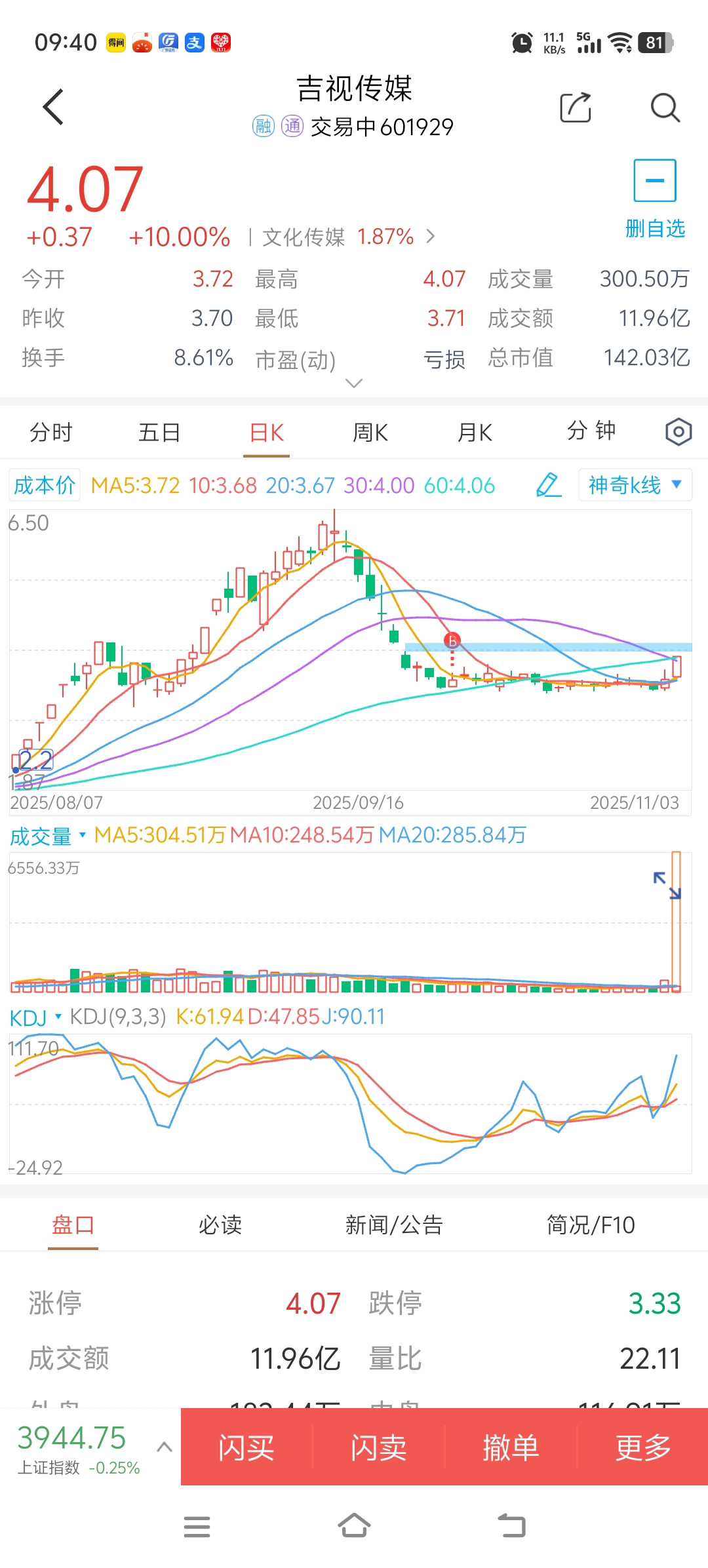Open the 新闻/公告 tab
Image resolution: width=708 pixels, height=1568 pixels.
[x=395, y=1225]
